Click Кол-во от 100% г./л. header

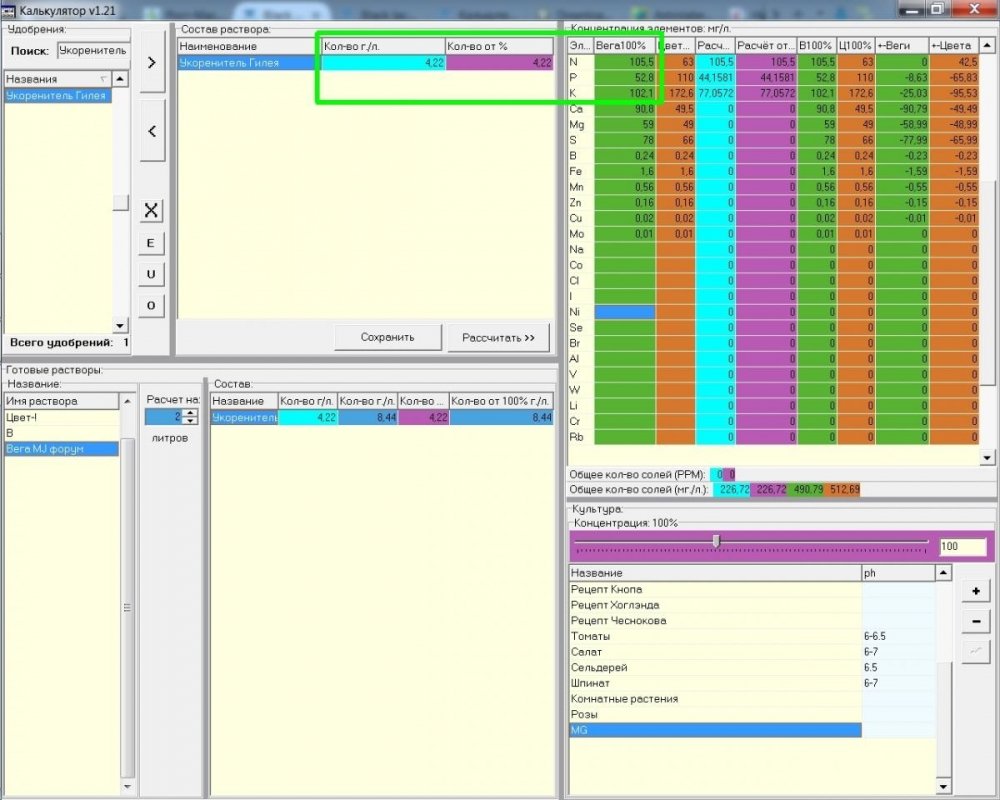501,401
